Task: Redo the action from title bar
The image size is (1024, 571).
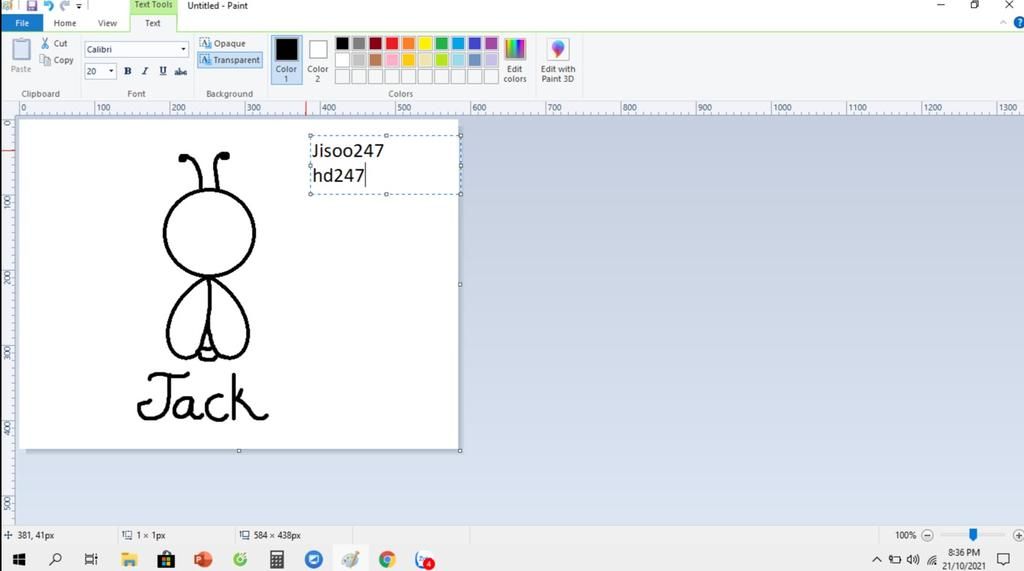Action: (x=64, y=6)
